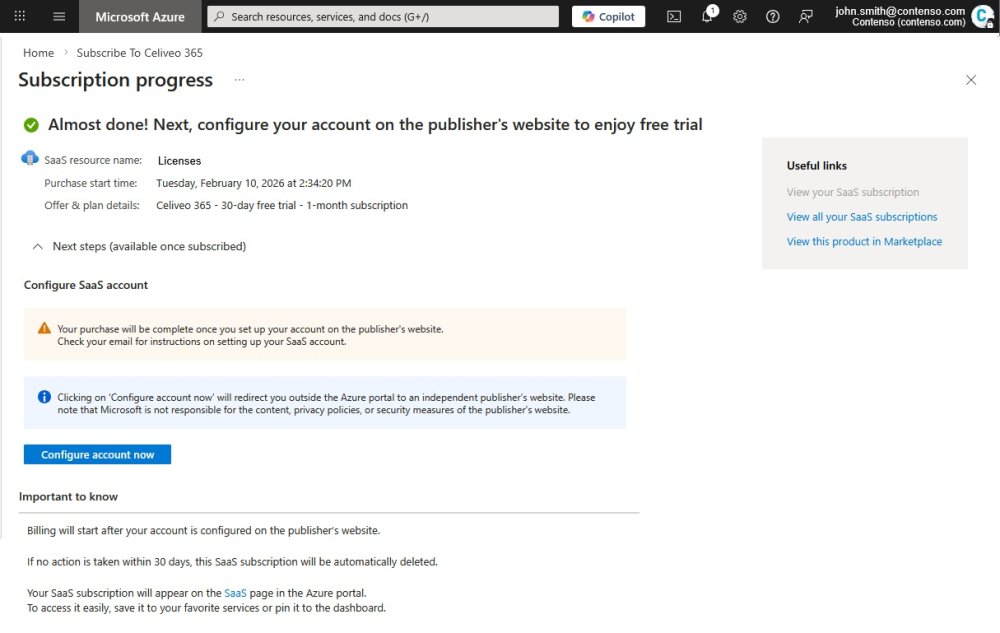Click the Important to know heading
This screenshot has width=1000, height=633.
pyautogui.click(x=68, y=497)
